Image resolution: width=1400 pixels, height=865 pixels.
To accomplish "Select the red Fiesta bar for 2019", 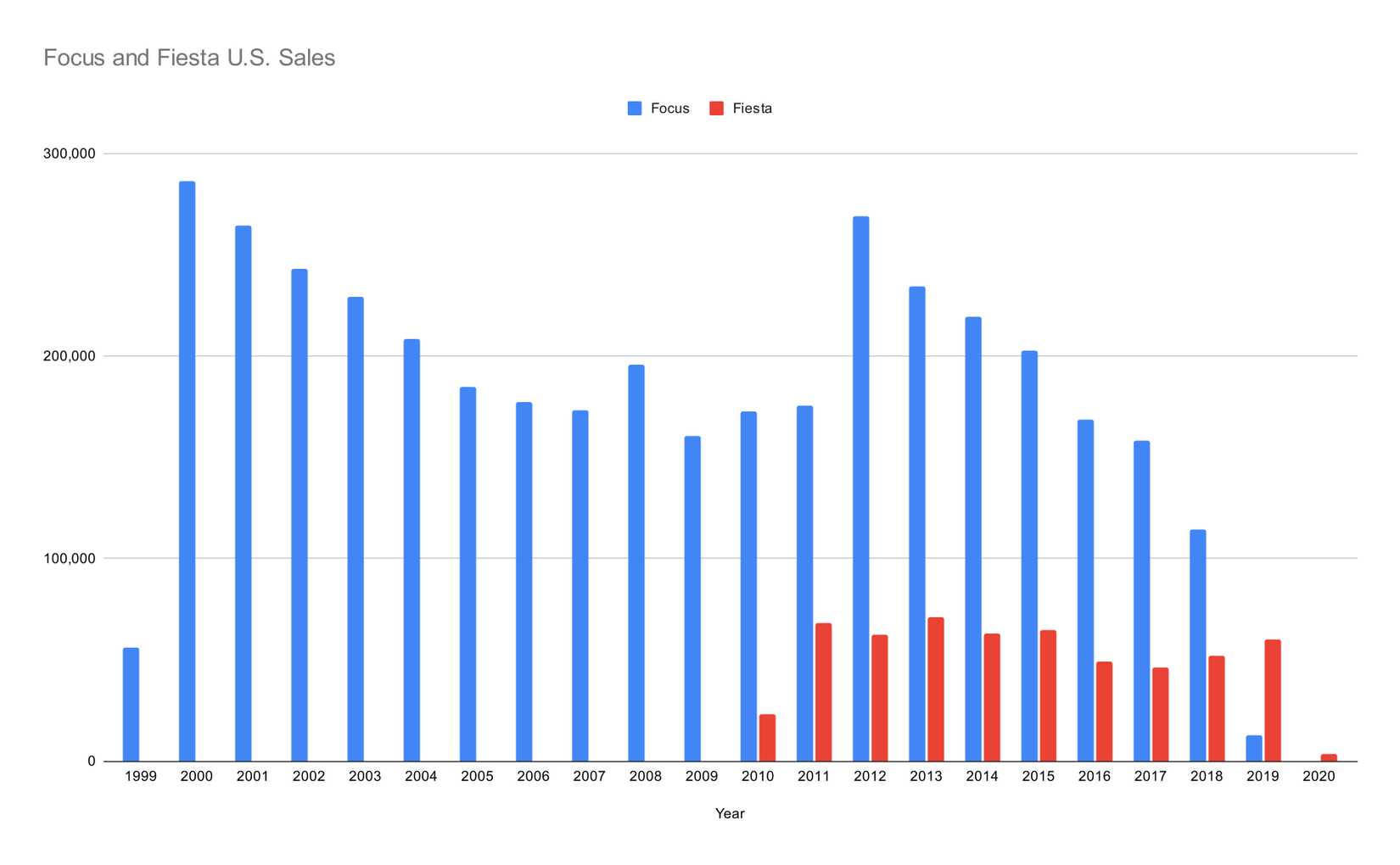I will pyautogui.click(x=1273, y=700).
